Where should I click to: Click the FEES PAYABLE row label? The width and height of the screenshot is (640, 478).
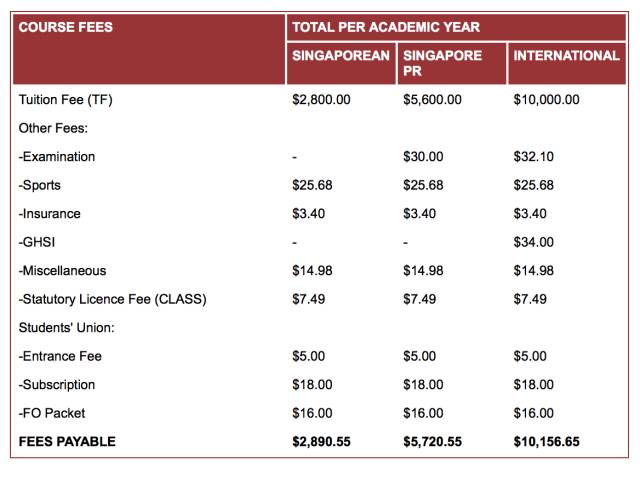click(67, 441)
